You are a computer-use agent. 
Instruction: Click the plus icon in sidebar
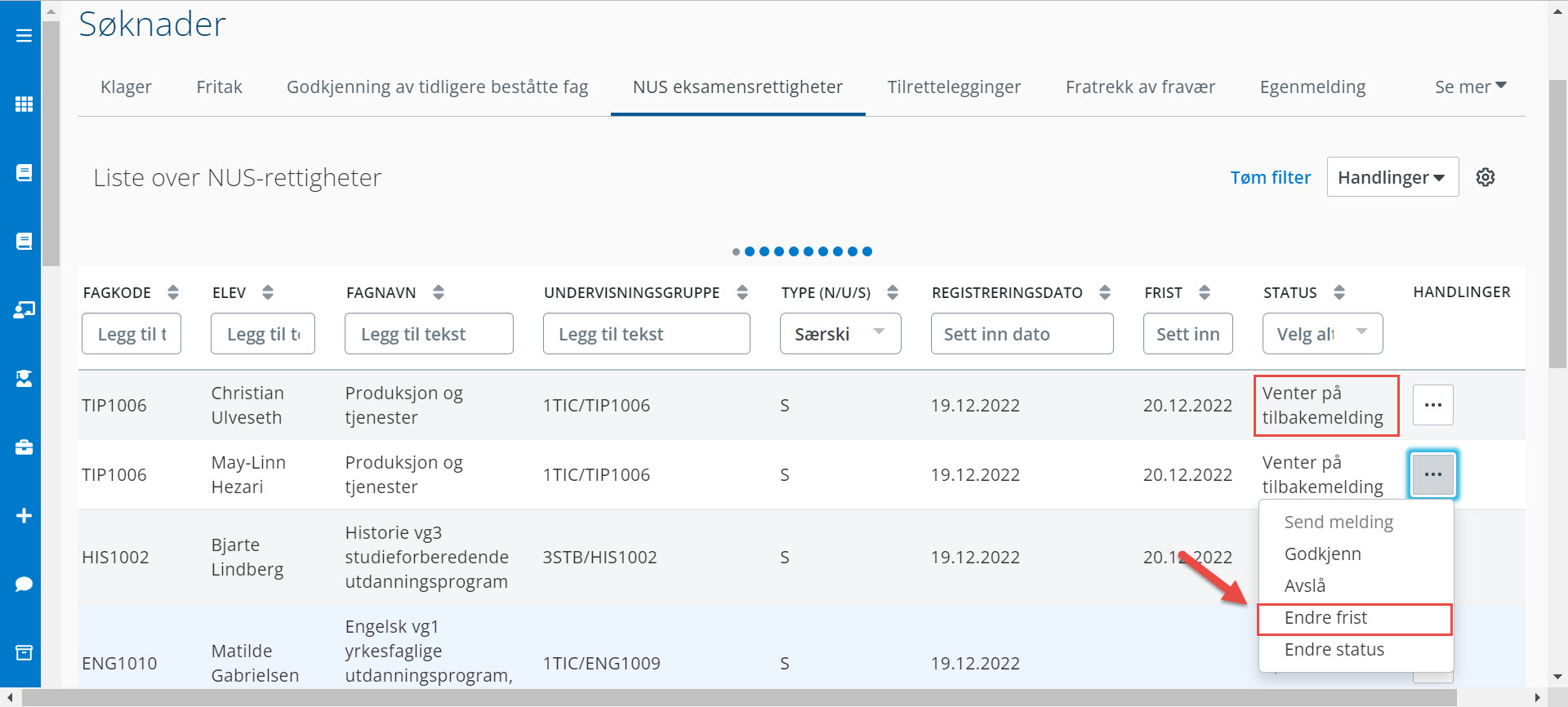(24, 515)
